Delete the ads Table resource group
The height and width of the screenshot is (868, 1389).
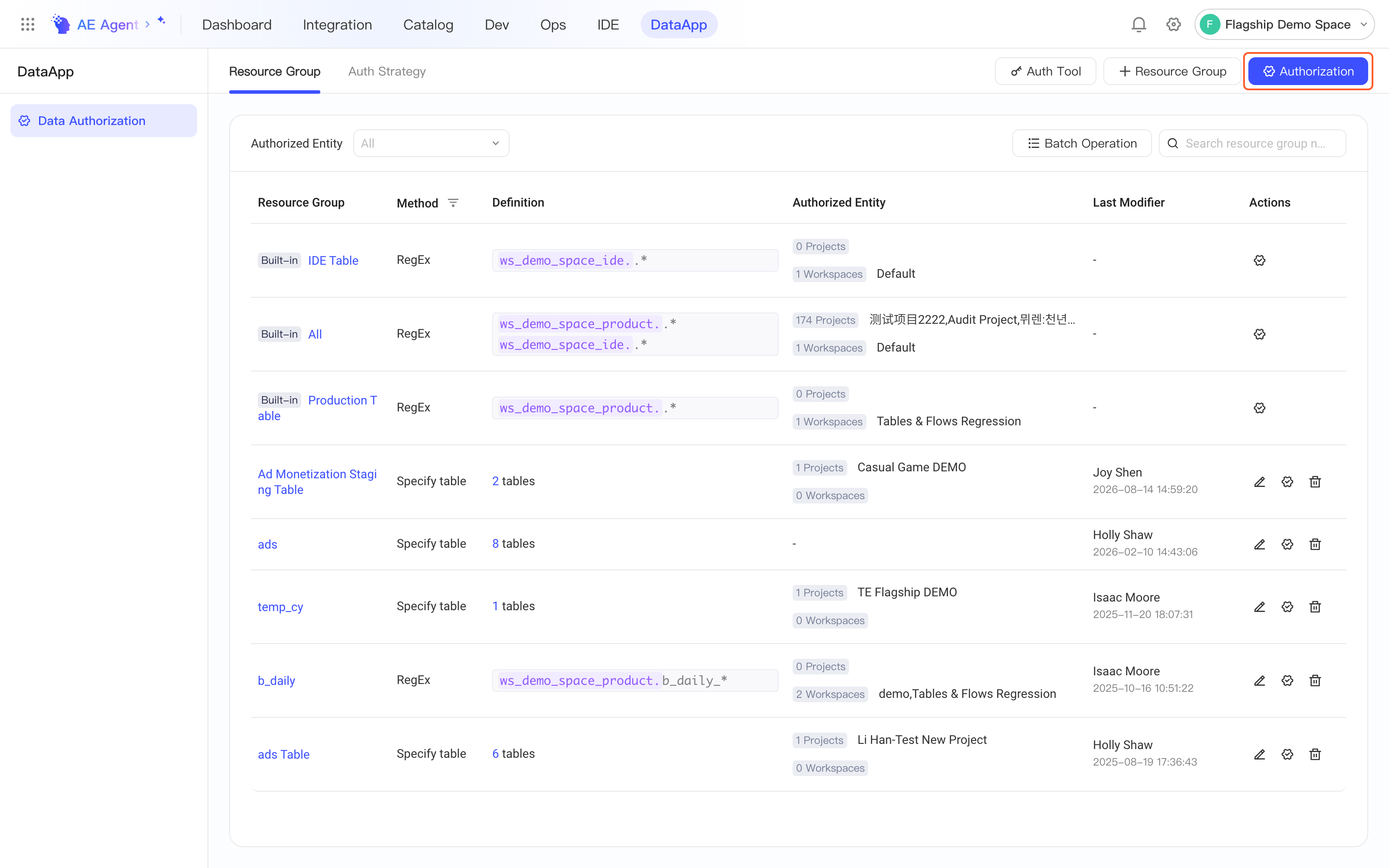[1315, 754]
